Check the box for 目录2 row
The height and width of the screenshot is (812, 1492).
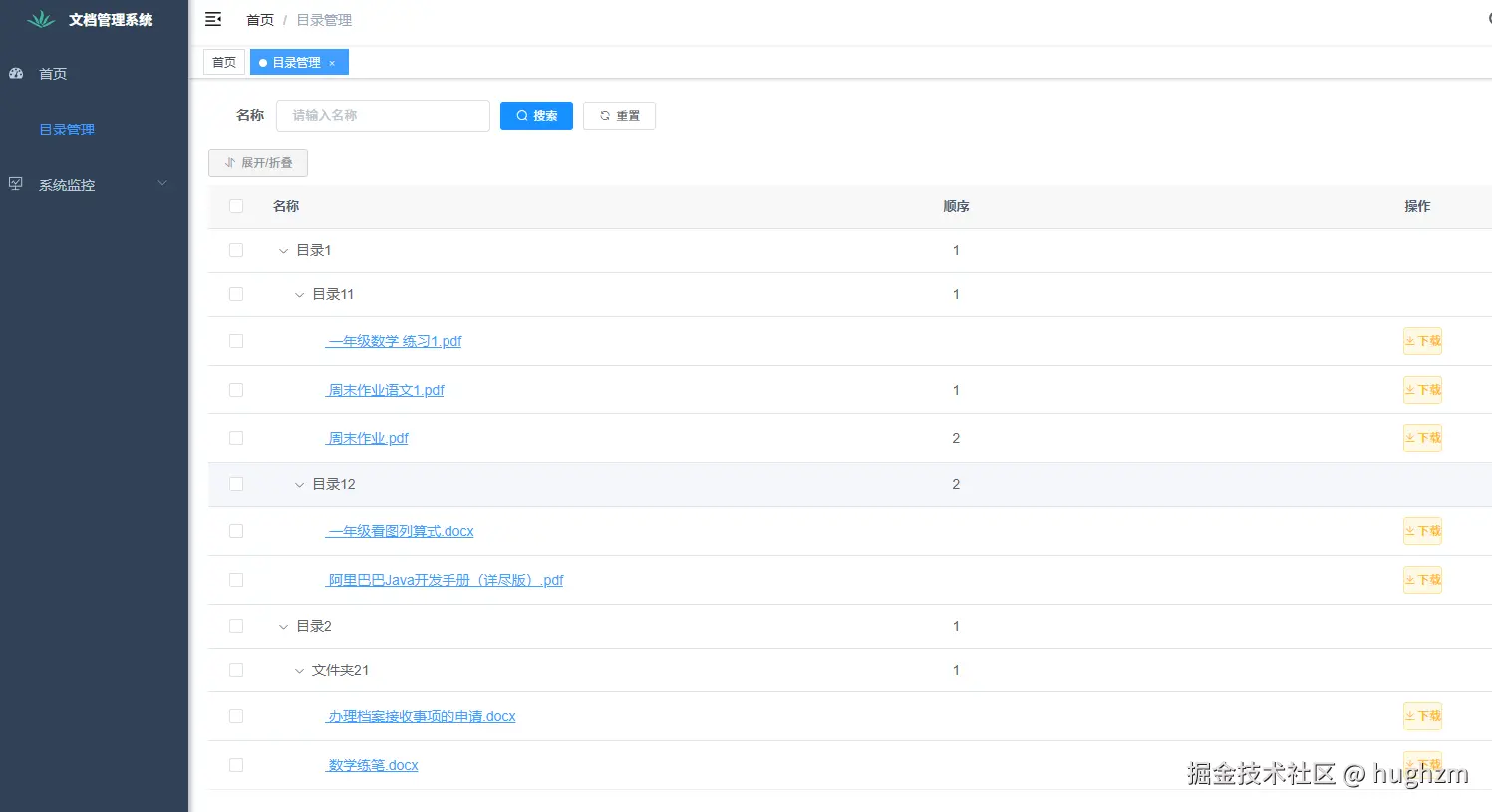point(236,626)
